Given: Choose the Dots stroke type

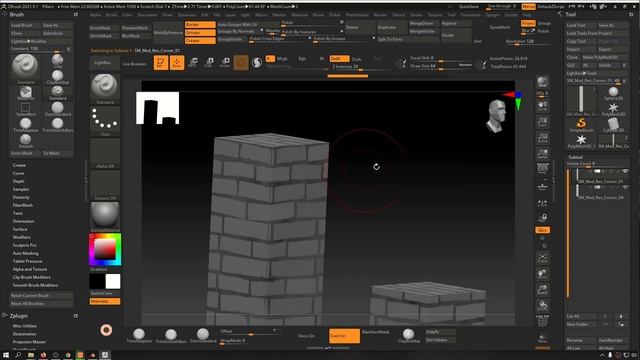Looking at the screenshot, I should tap(105, 121).
